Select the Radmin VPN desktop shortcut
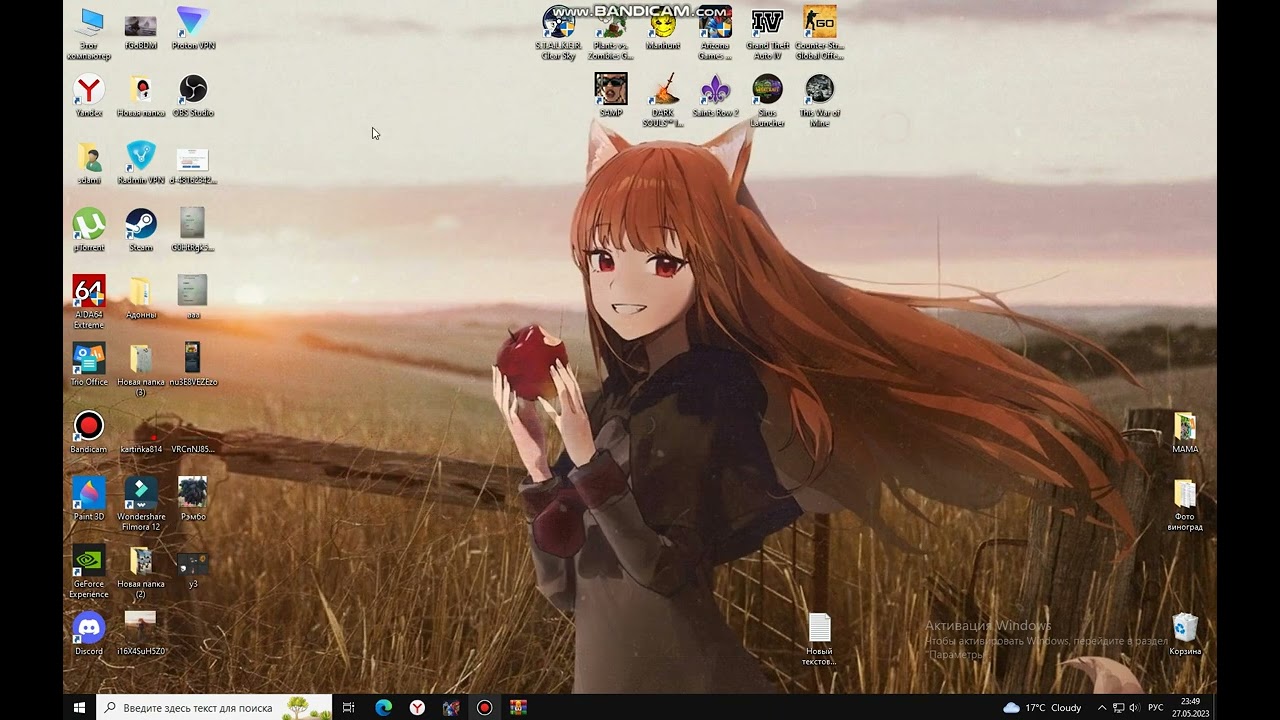The width and height of the screenshot is (1280, 720). tap(141, 163)
